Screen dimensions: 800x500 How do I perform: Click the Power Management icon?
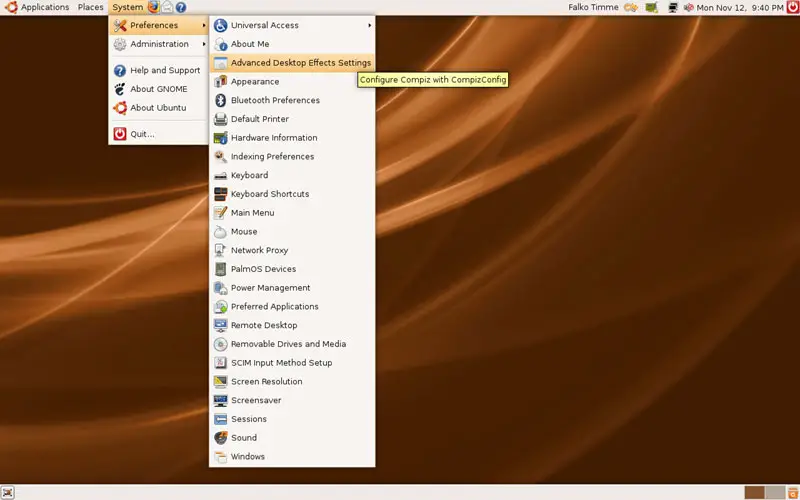[x=220, y=288]
